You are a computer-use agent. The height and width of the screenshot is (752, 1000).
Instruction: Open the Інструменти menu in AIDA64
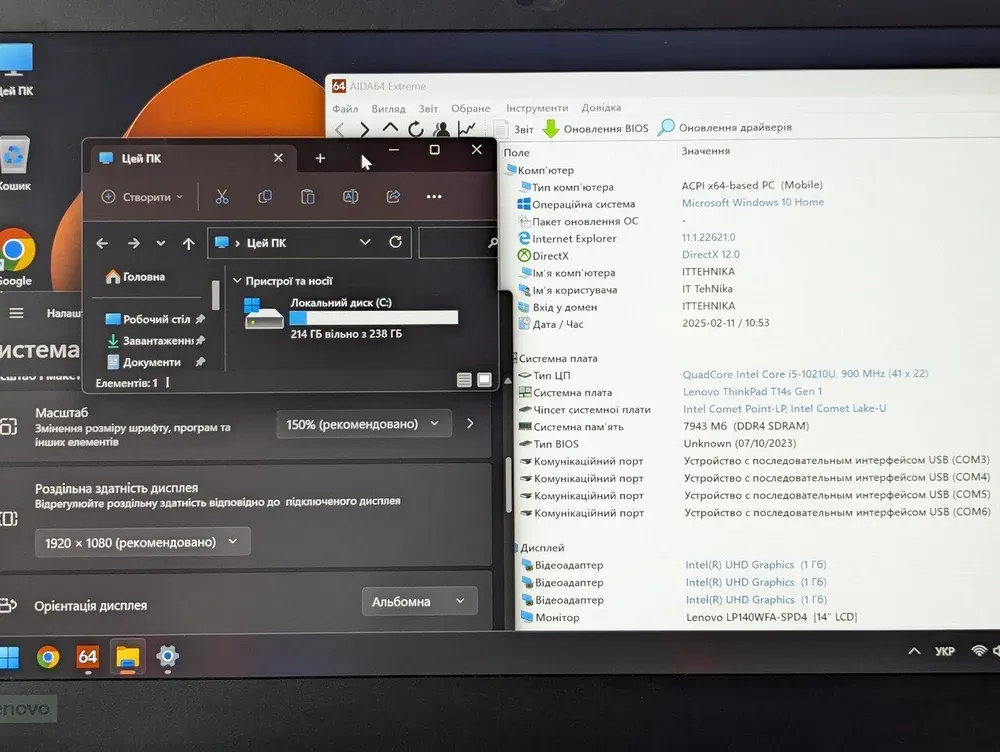pos(536,108)
